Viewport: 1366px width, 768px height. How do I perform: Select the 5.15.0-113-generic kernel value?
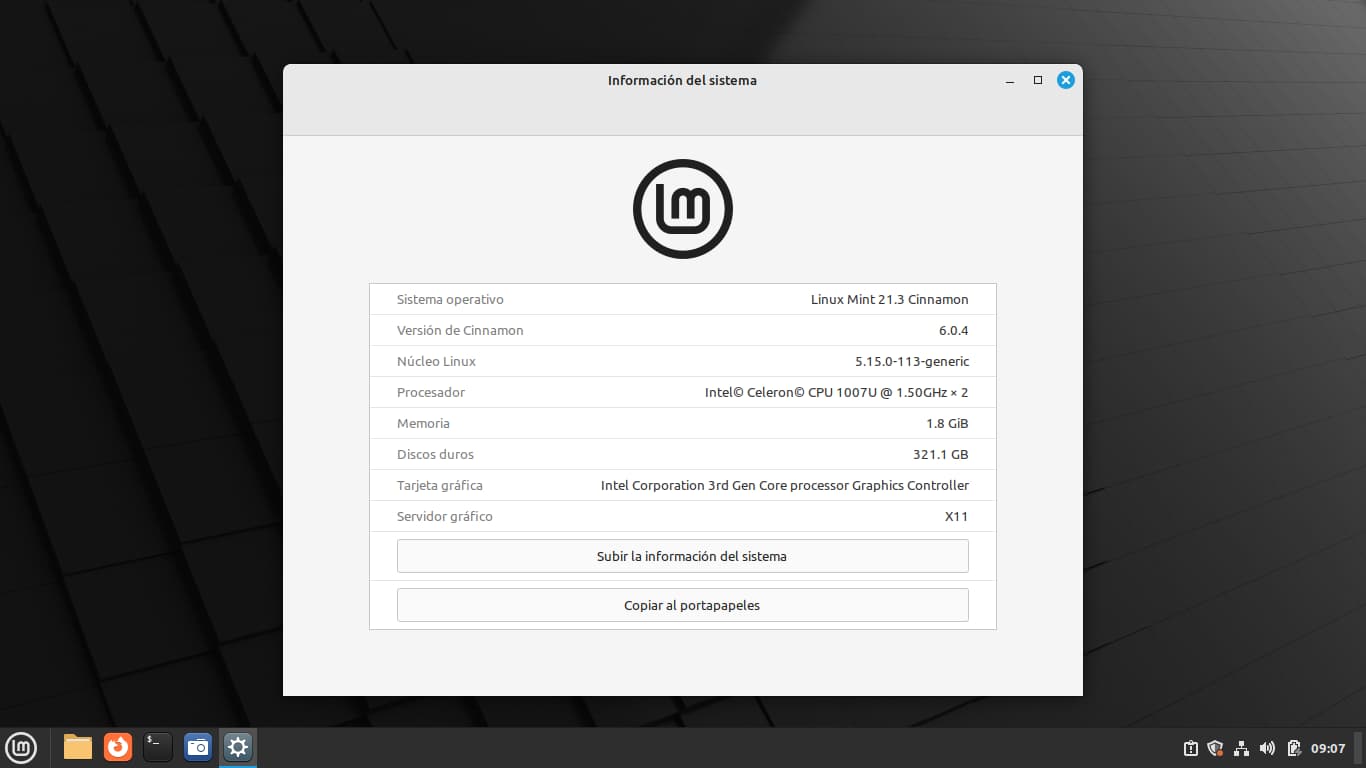[x=912, y=361]
